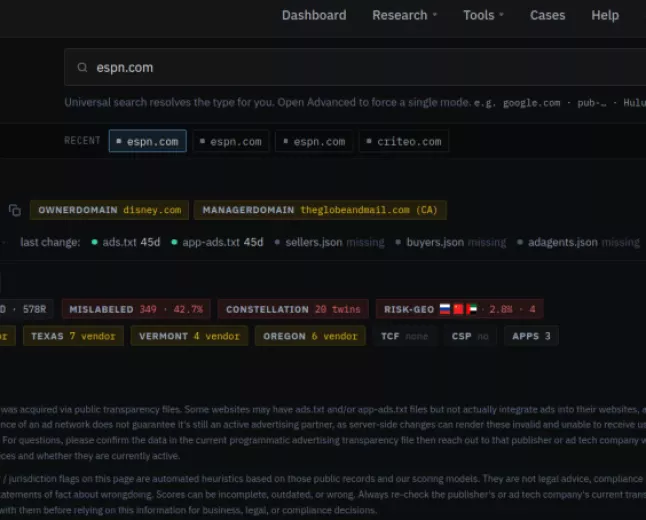This screenshot has width=646, height=520.
Task: Open the CONSTELLATION 20 twins badge
Action: click(x=293, y=309)
